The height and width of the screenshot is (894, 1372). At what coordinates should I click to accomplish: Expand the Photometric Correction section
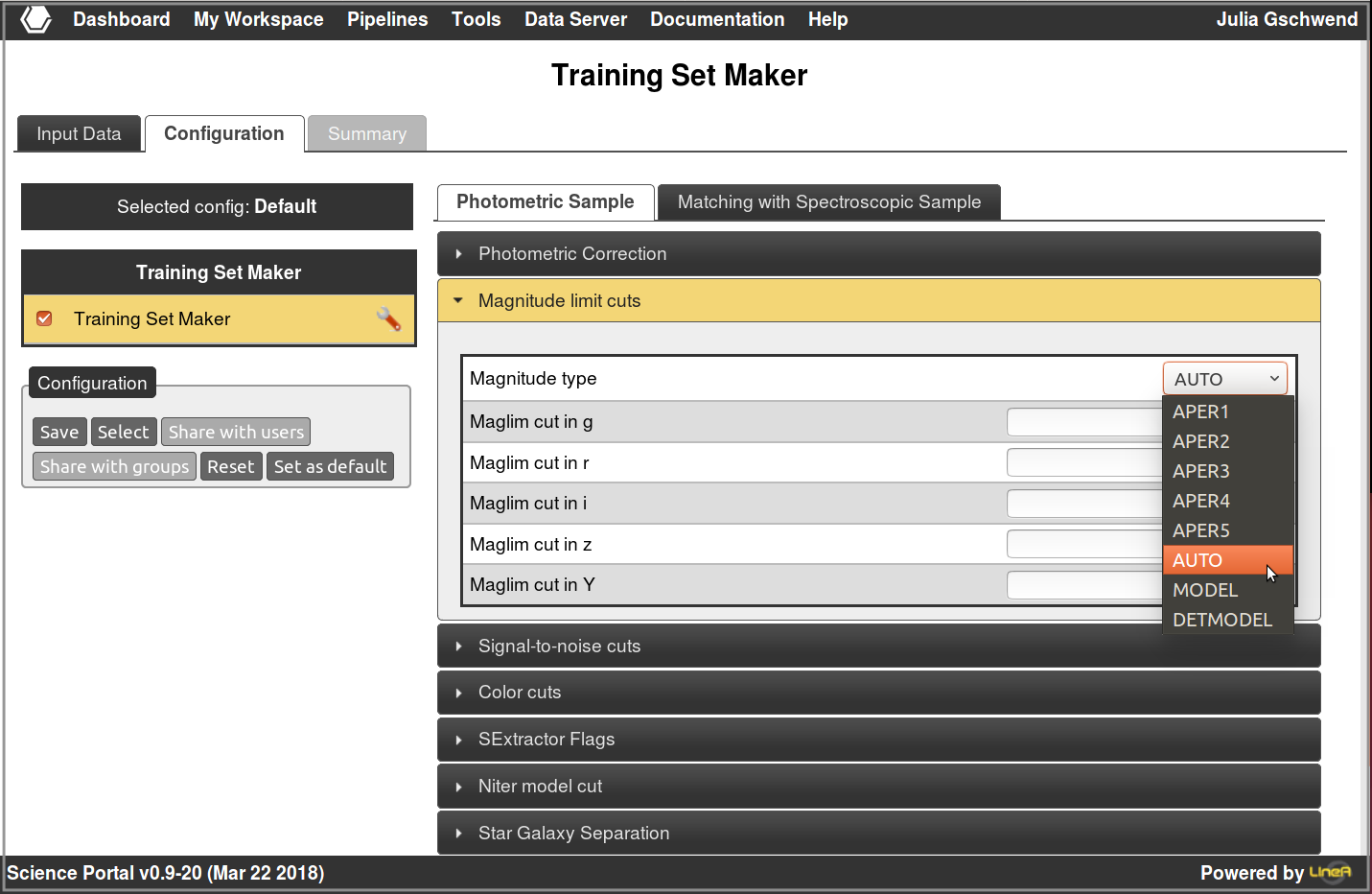pos(878,254)
